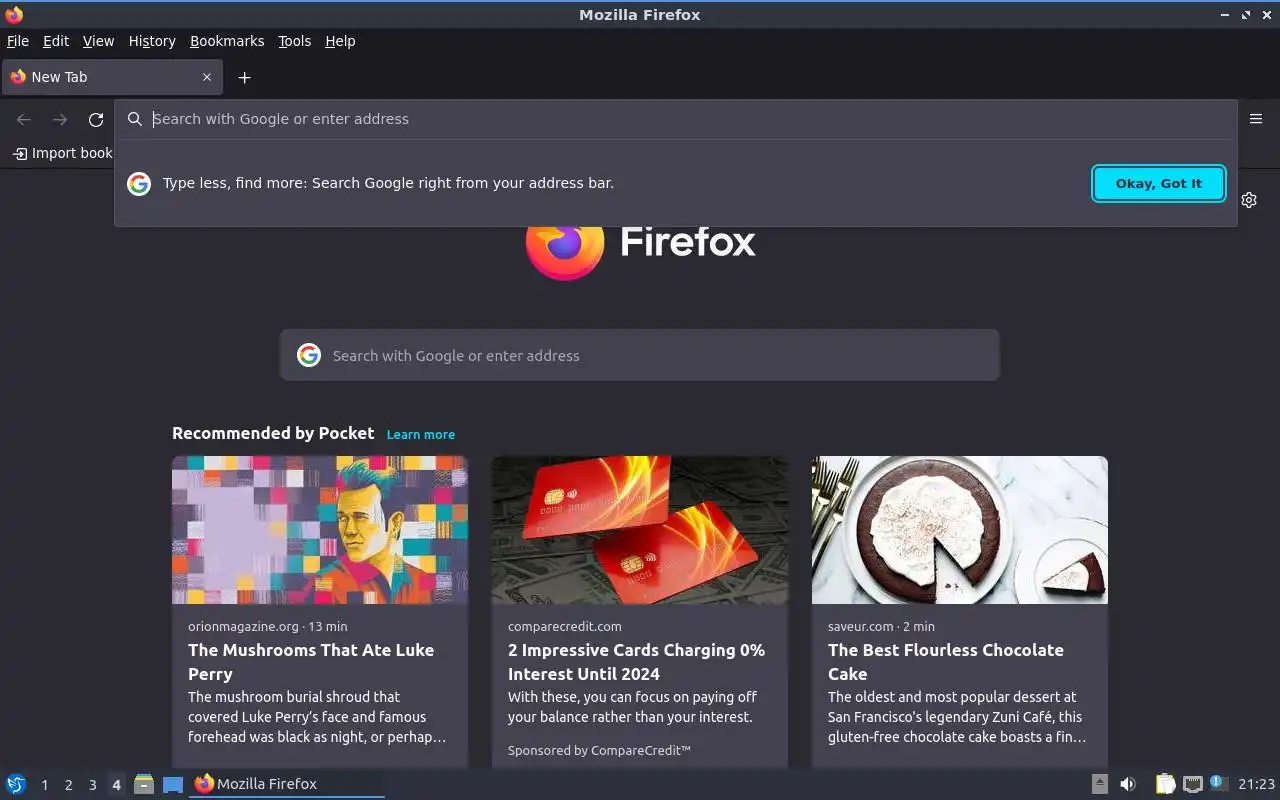Viewport: 1280px width, 800px height.
Task: Click Google icon in central search box
Action: coord(309,355)
